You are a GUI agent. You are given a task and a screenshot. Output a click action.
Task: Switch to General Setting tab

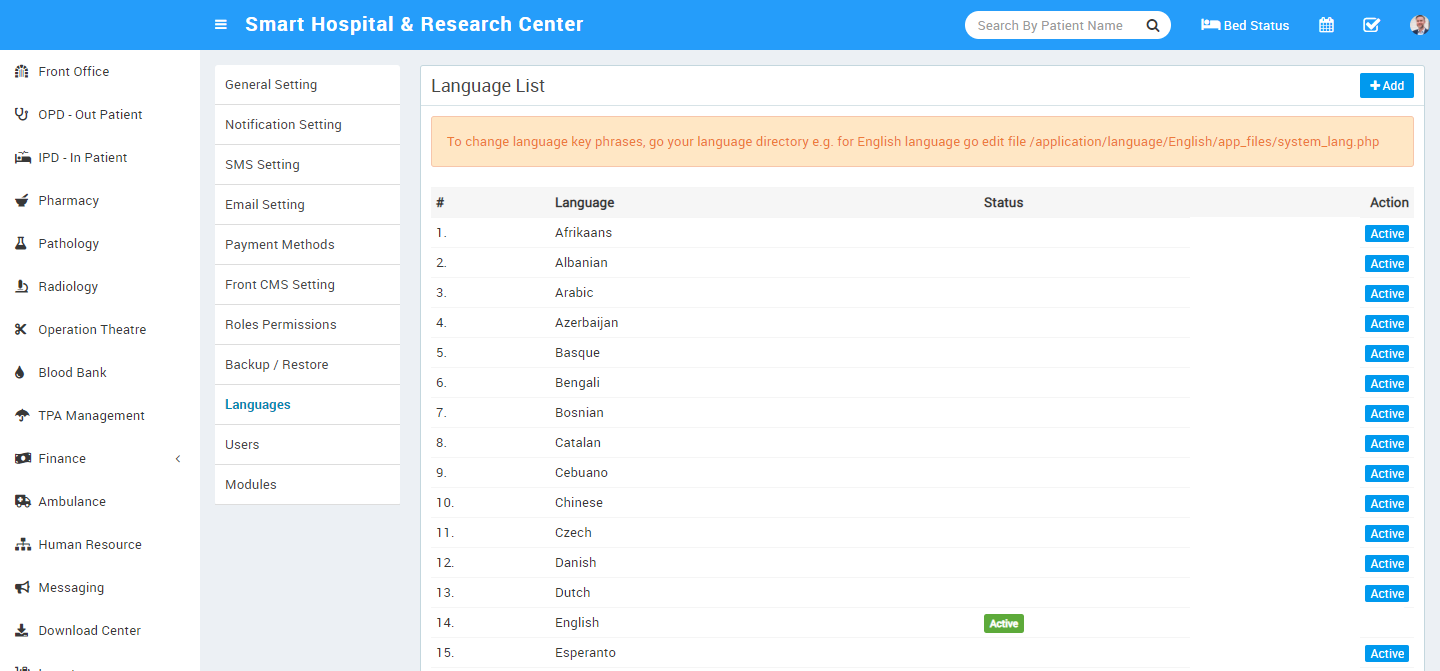coord(271,85)
